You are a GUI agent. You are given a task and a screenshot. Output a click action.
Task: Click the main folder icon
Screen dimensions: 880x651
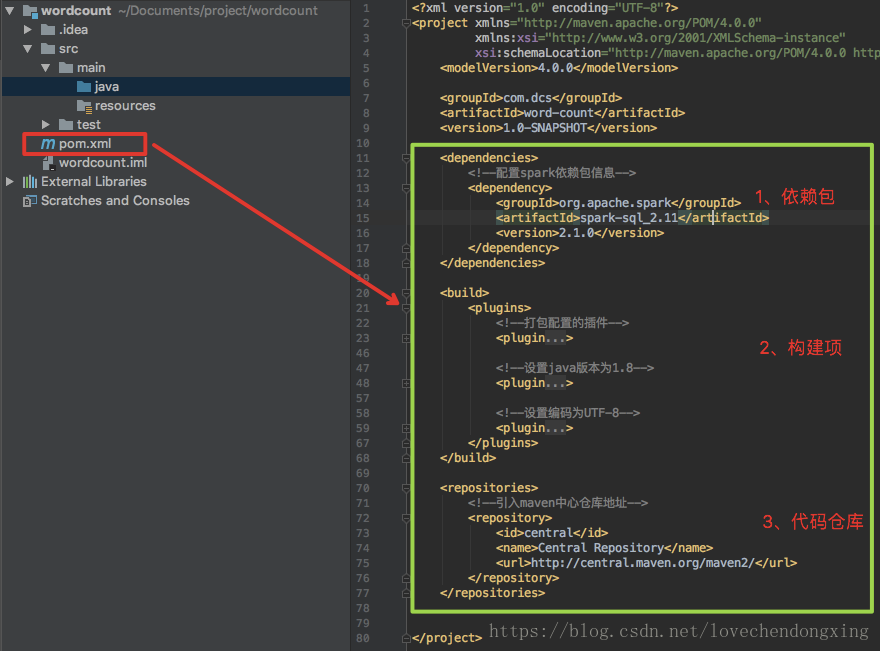(x=66, y=68)
